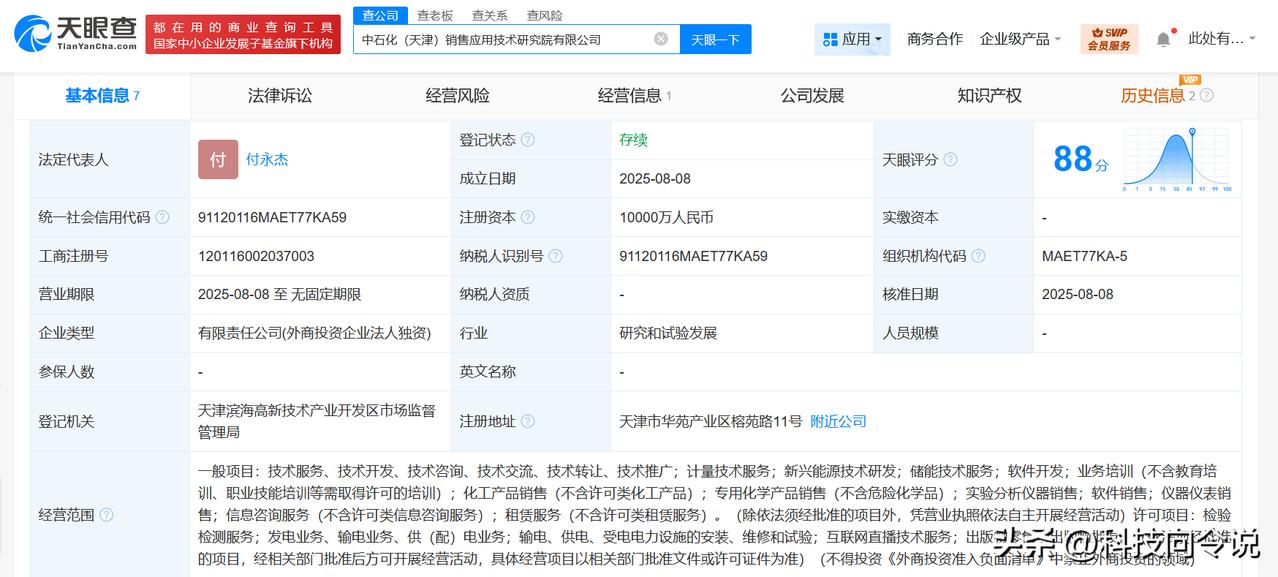Open the 应用 apps dropdown

(853, 39)
